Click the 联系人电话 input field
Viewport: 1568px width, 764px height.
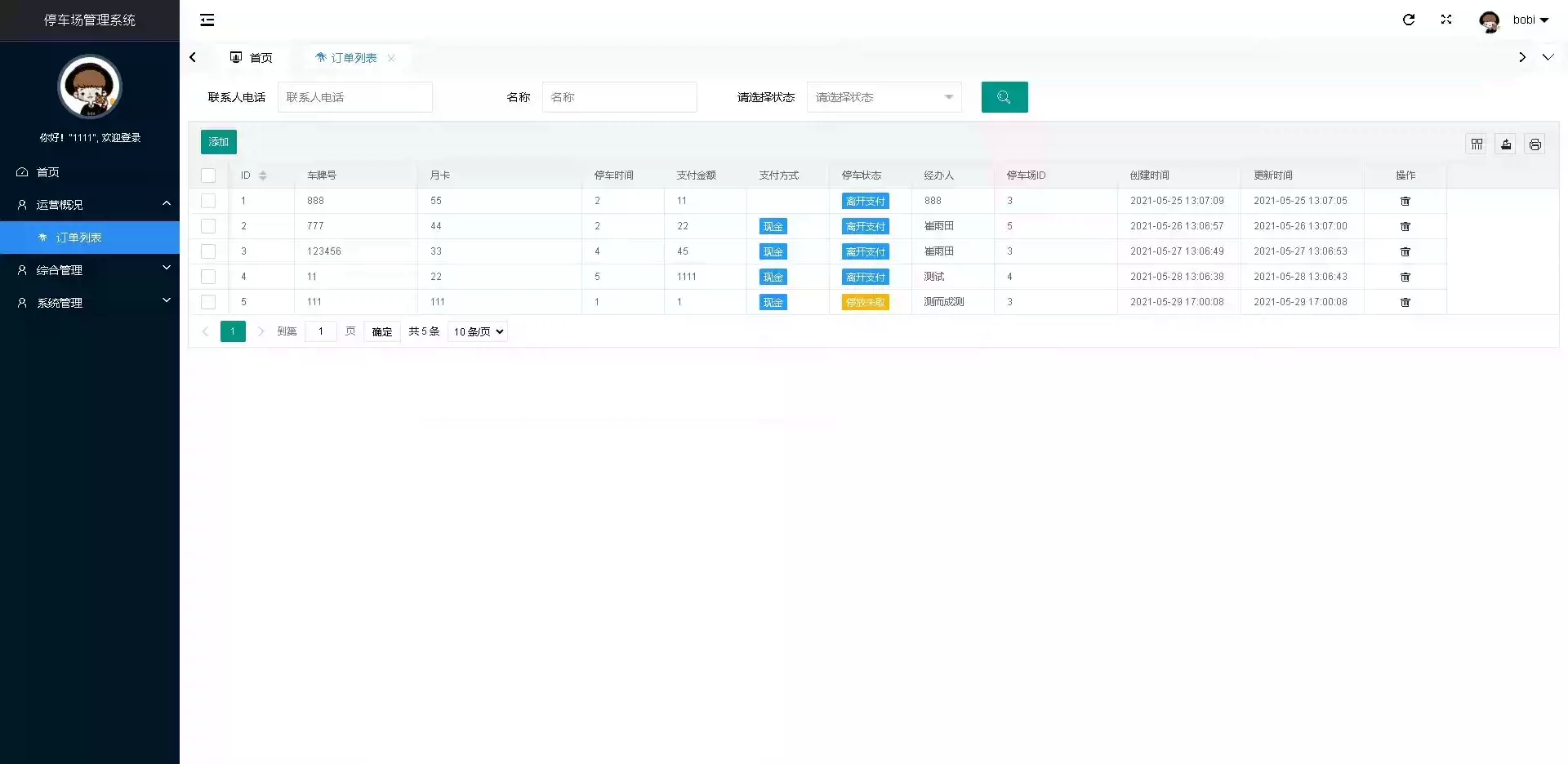(354, 97)
